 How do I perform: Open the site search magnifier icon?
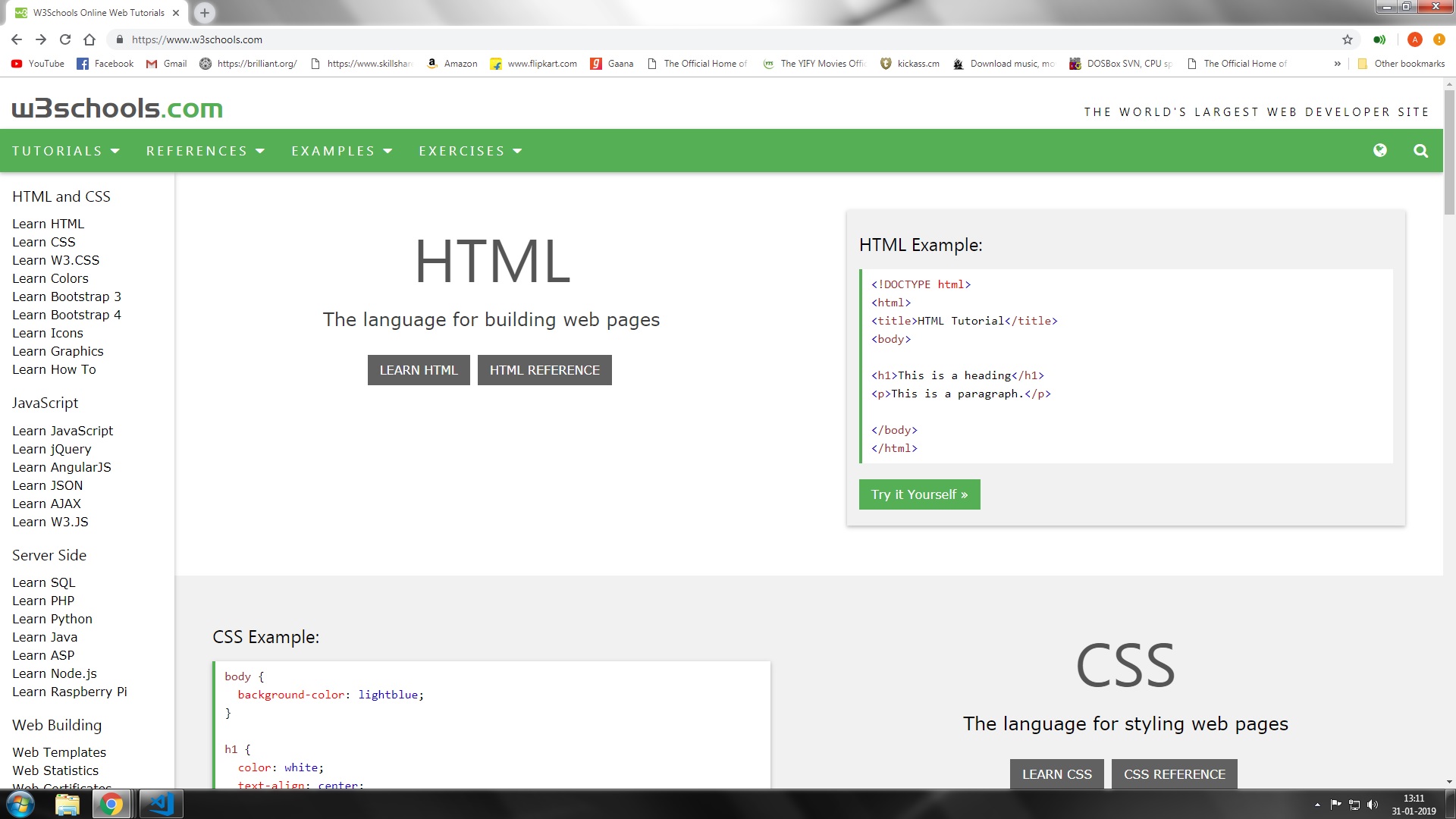(1420, 151)
